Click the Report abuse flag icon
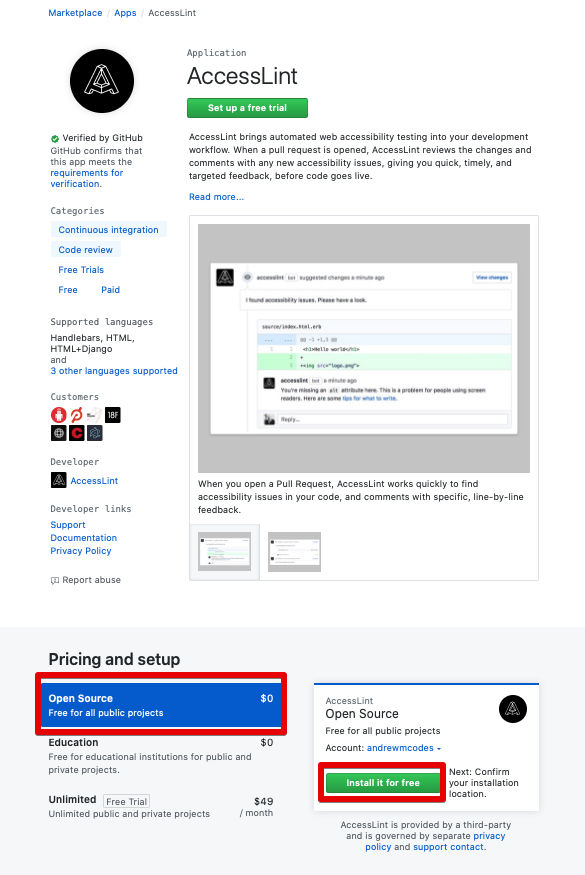This screenshot has width=585, height=875. click(55, 580)
